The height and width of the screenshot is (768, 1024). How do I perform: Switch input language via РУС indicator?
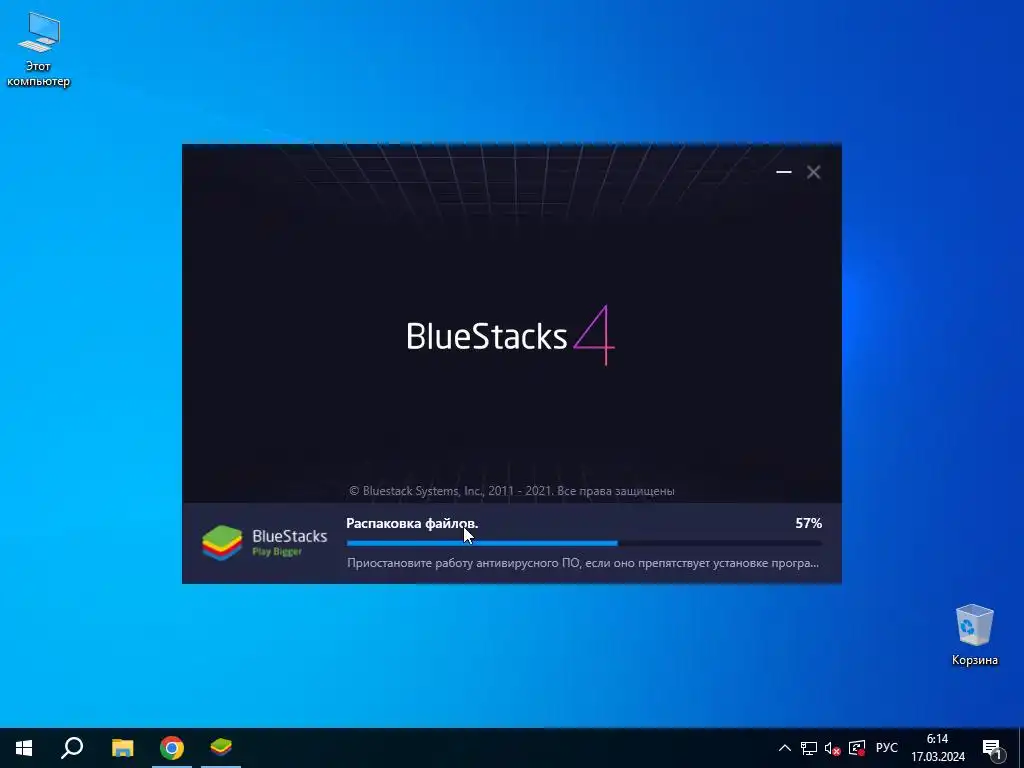pyautogui.click(x=886, y=748)
